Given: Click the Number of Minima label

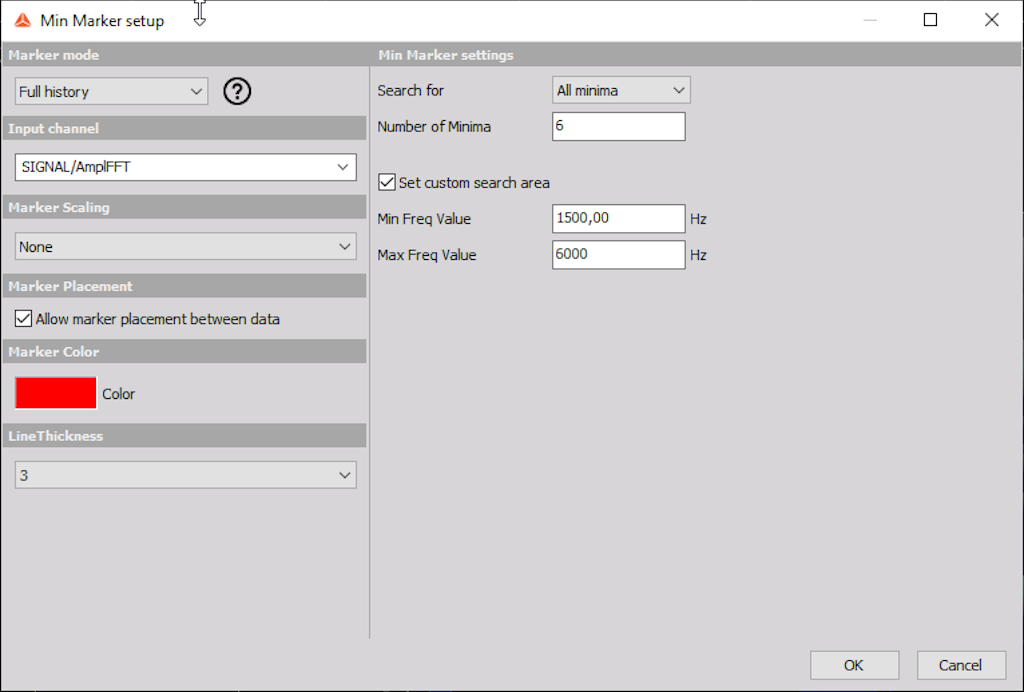Looking at the screenshot, I should click(434, 127).
